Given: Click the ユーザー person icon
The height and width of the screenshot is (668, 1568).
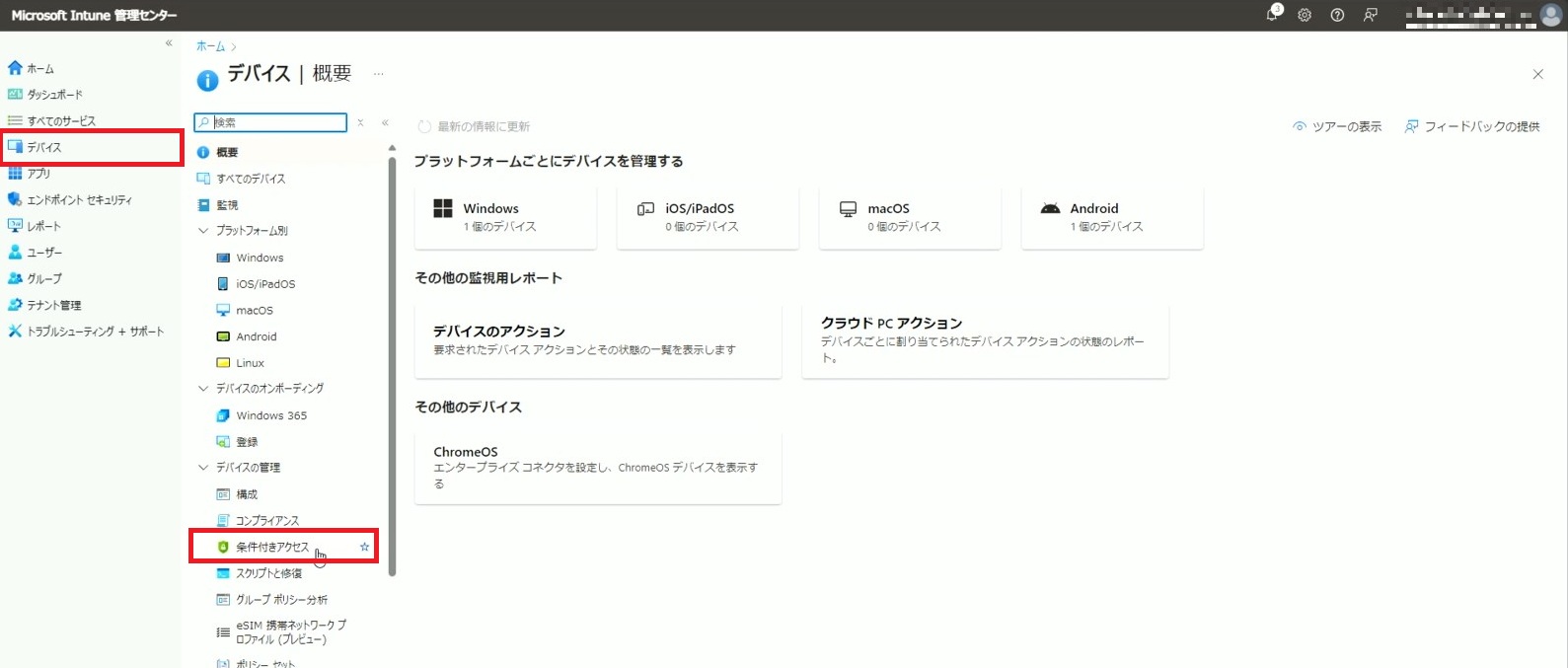Looking at the screenshot, I should tap(15, 252).
